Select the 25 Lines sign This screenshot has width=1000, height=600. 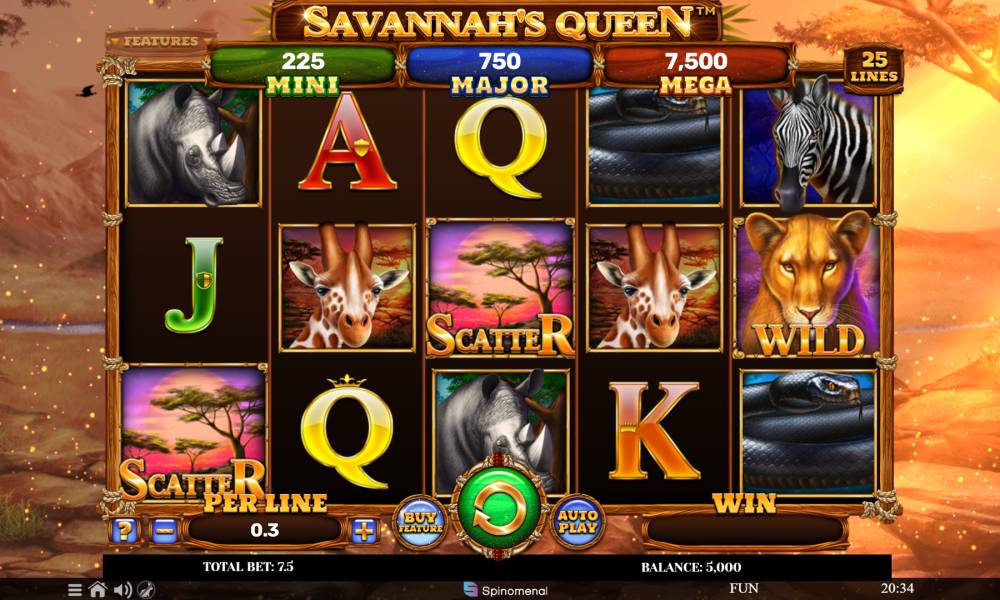[x=874, y=68]
